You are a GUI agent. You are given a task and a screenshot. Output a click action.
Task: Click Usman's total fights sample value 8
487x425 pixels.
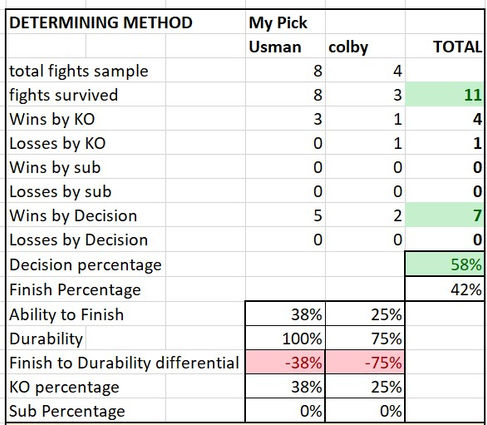(285, 70)
